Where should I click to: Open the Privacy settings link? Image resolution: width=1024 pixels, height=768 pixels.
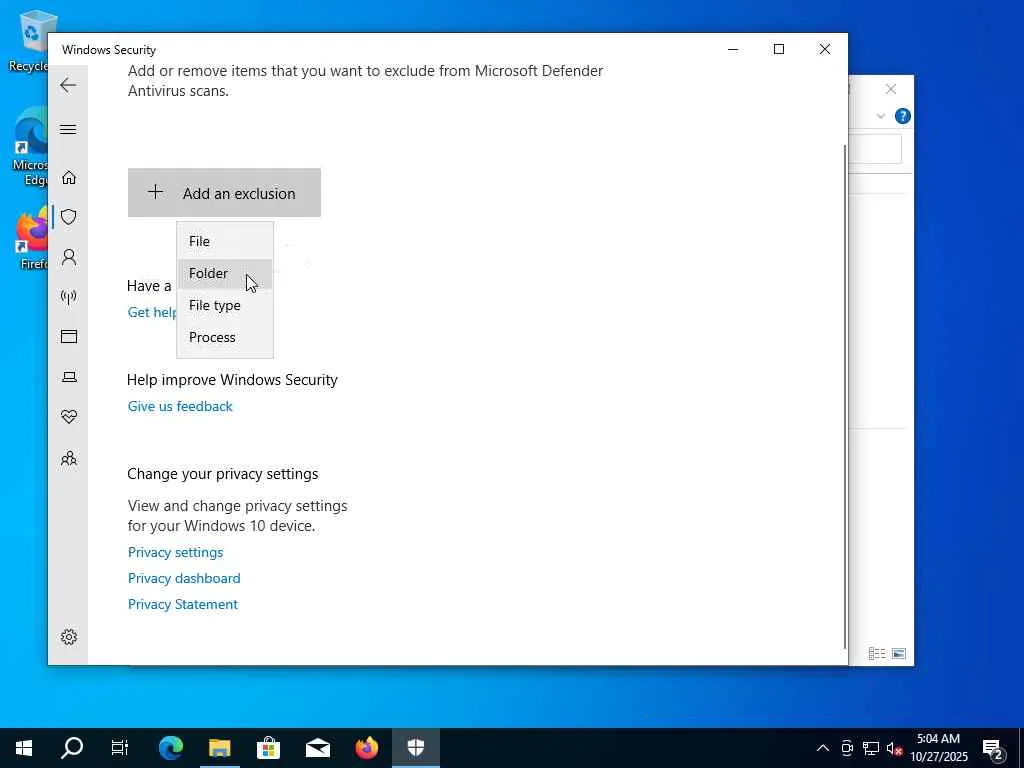pos(176,552)
